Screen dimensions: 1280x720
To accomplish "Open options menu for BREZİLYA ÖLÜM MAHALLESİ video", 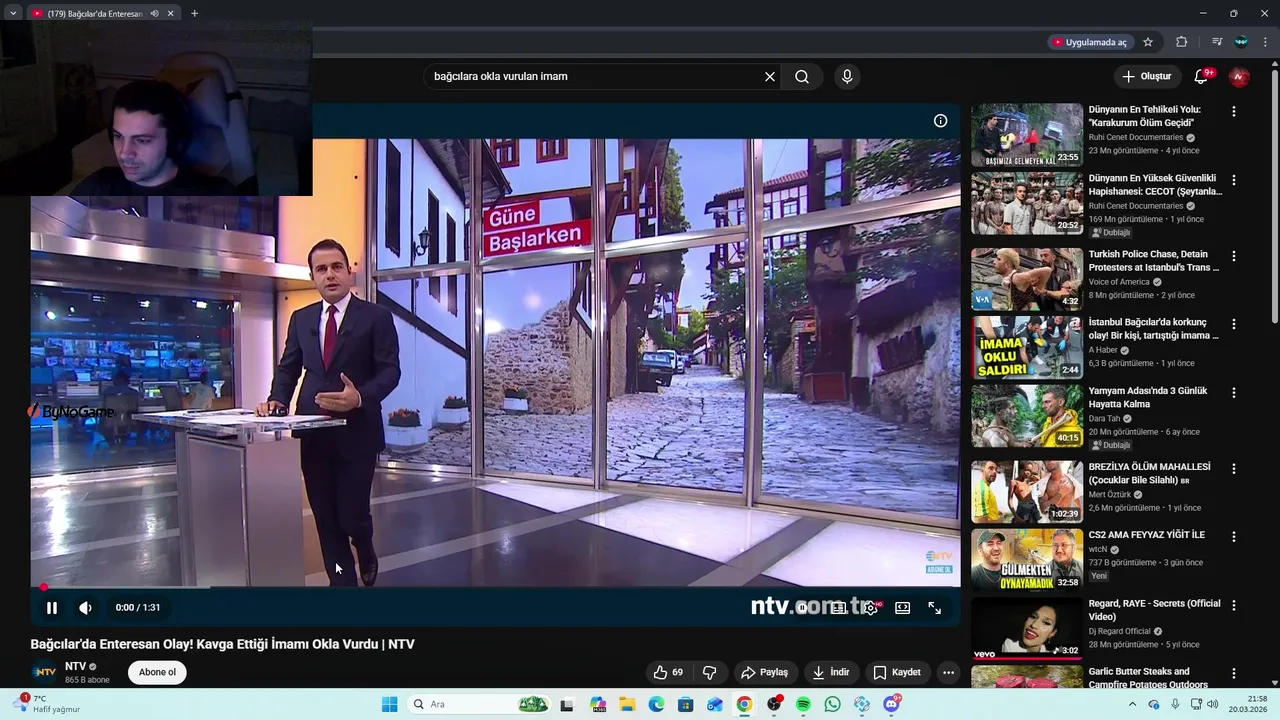I will point(1234,468).
